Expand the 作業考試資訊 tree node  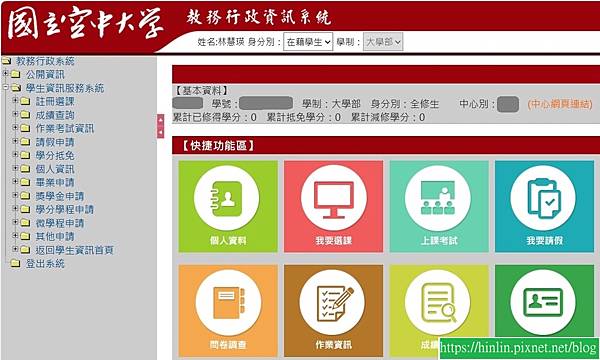pyautogui.click(x=15, y=127)
